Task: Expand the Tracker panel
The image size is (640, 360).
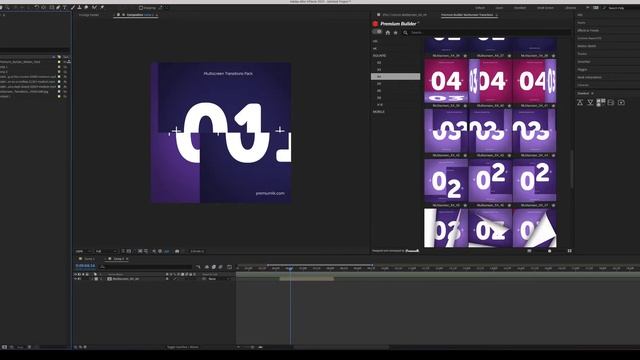Action: coord(582,54)
